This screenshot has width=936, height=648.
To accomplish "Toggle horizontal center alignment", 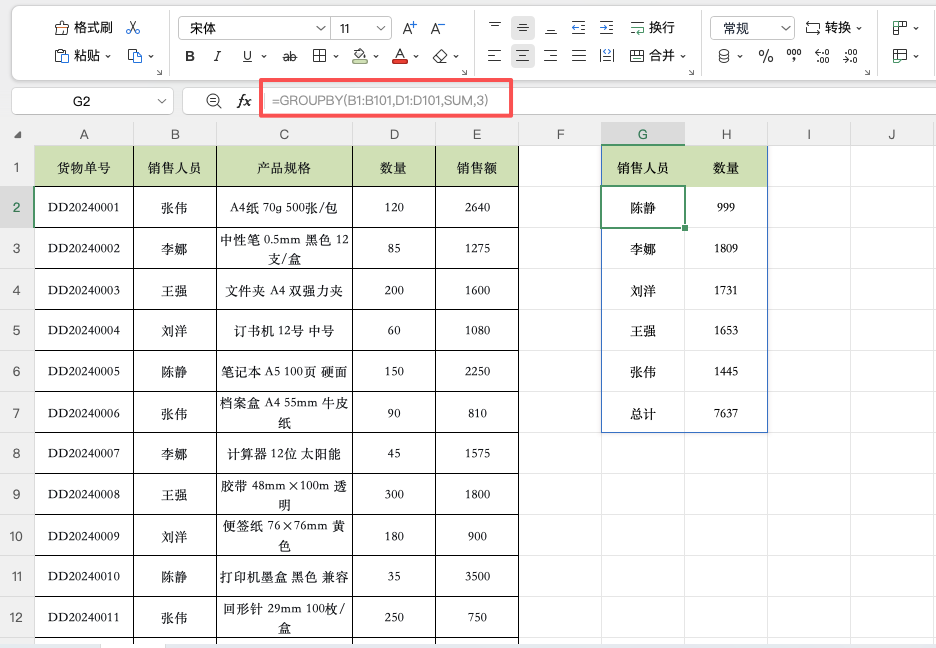I will click(x=523, y=56).
